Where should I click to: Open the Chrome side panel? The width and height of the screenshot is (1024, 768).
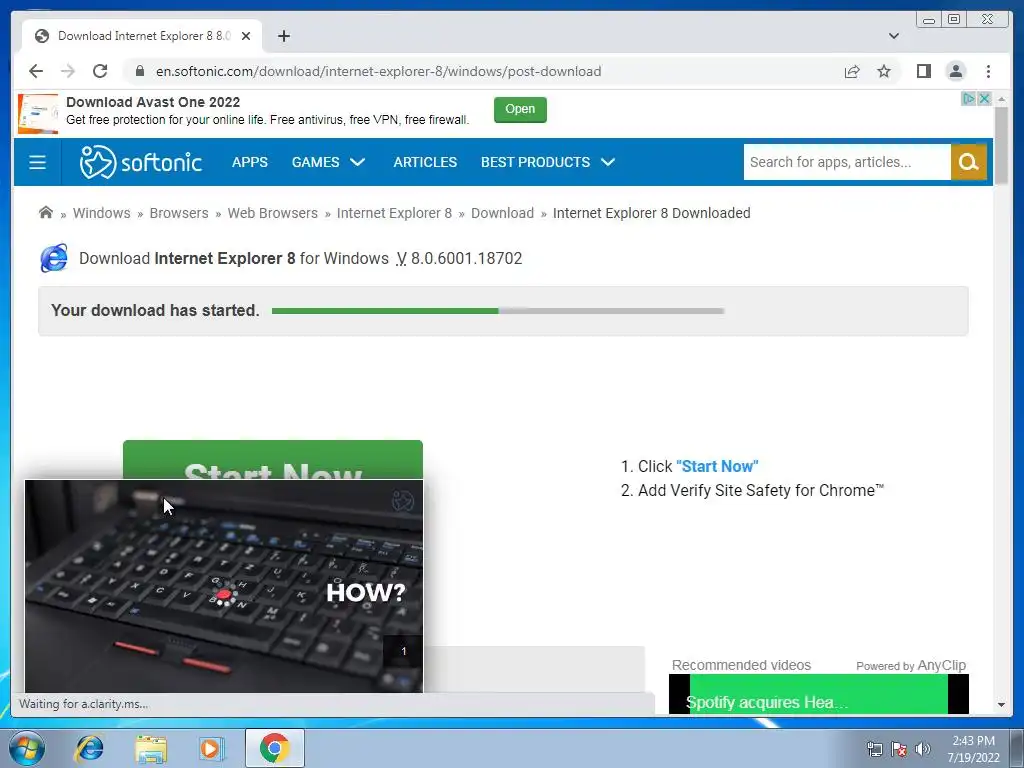pos(923,71)
